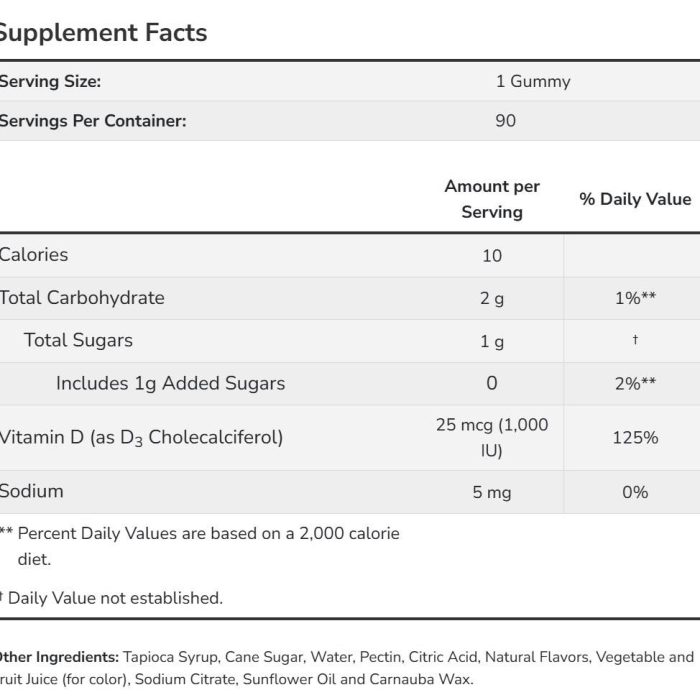Click the Supplement Facts heading

click(x=102, y=33)
